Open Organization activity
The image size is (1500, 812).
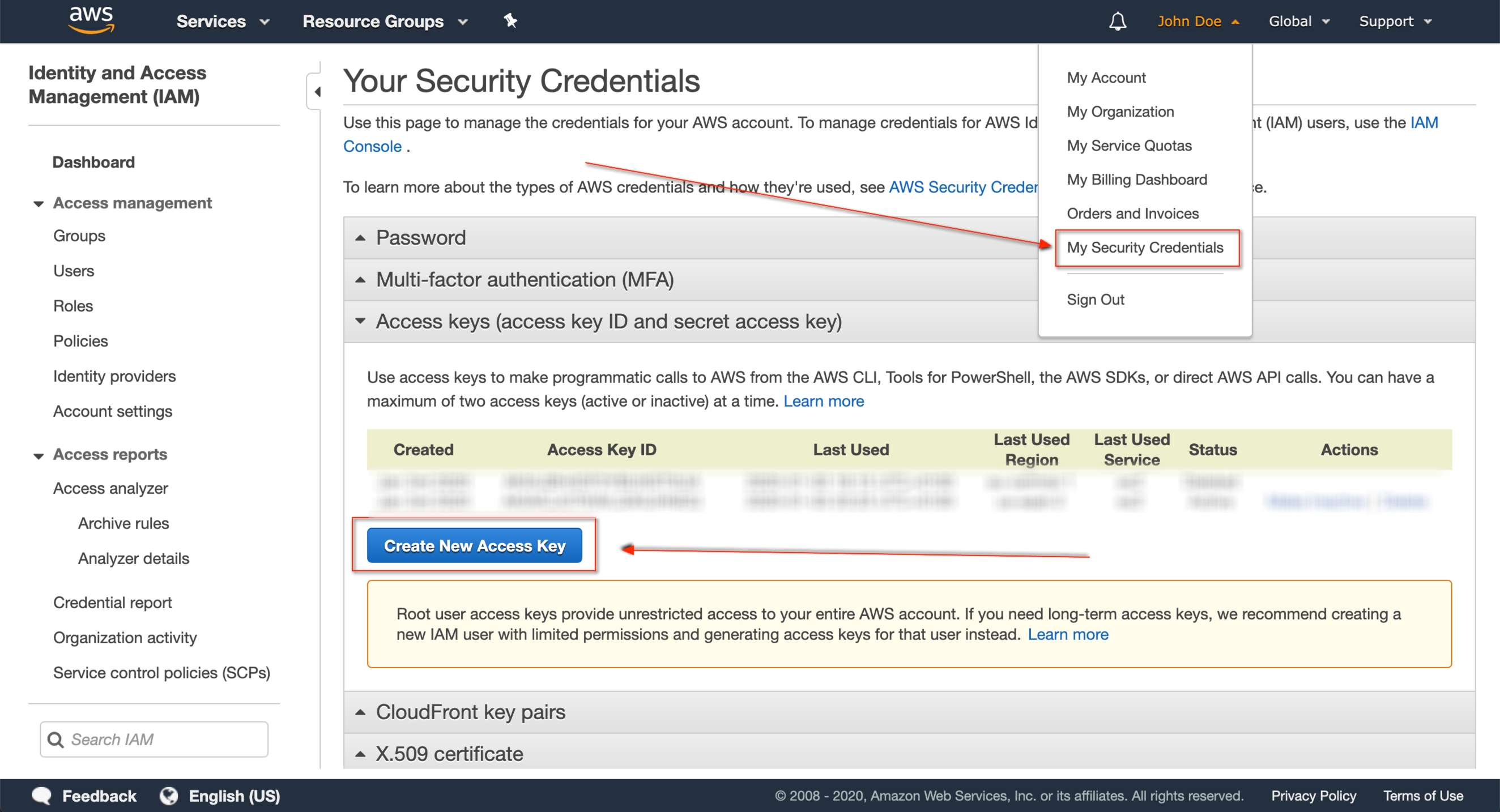pyautogui.click(x=125, y=638)
